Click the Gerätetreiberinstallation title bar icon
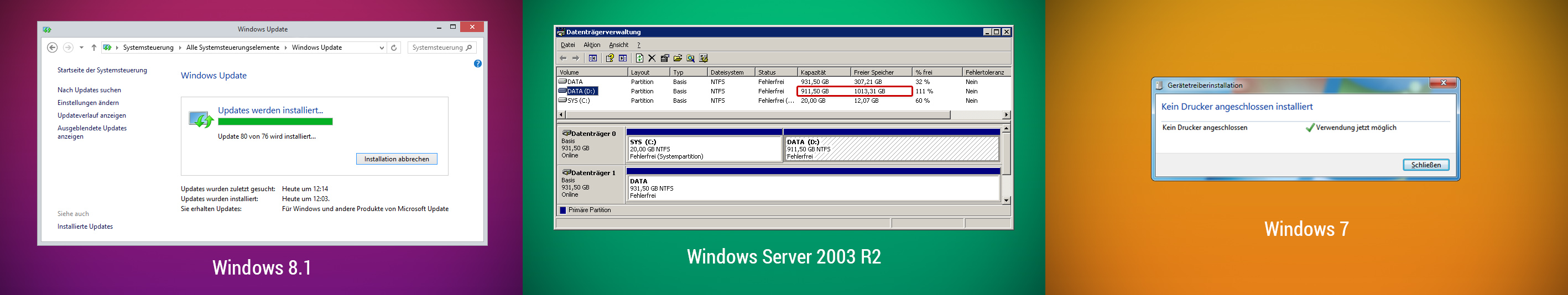 click(x=1160, y=85)
